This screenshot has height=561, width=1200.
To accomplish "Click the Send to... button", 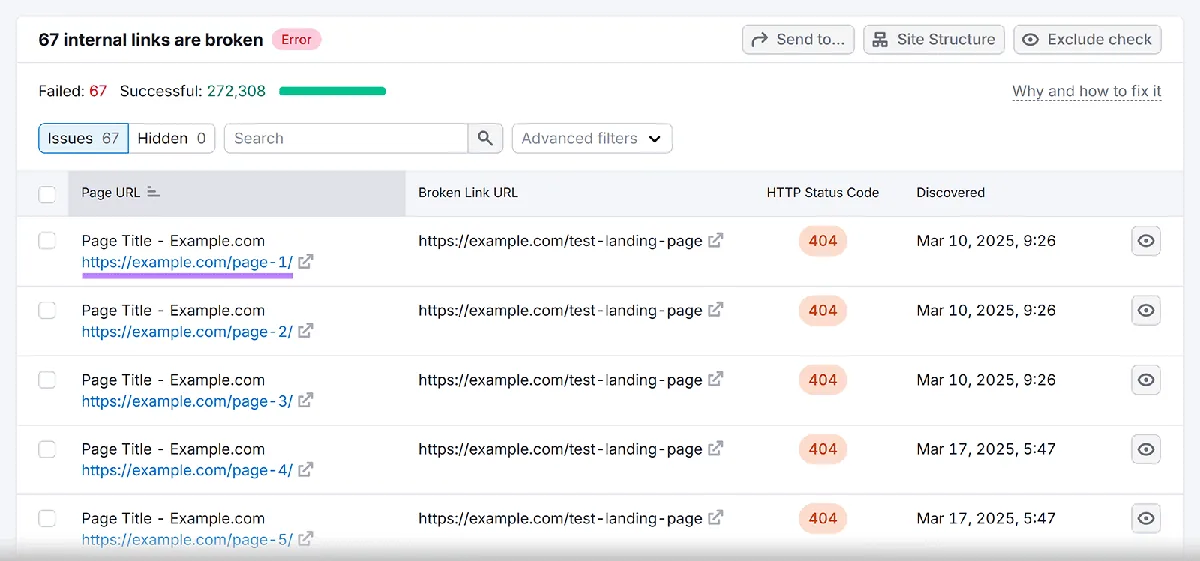I will point(798,39).
